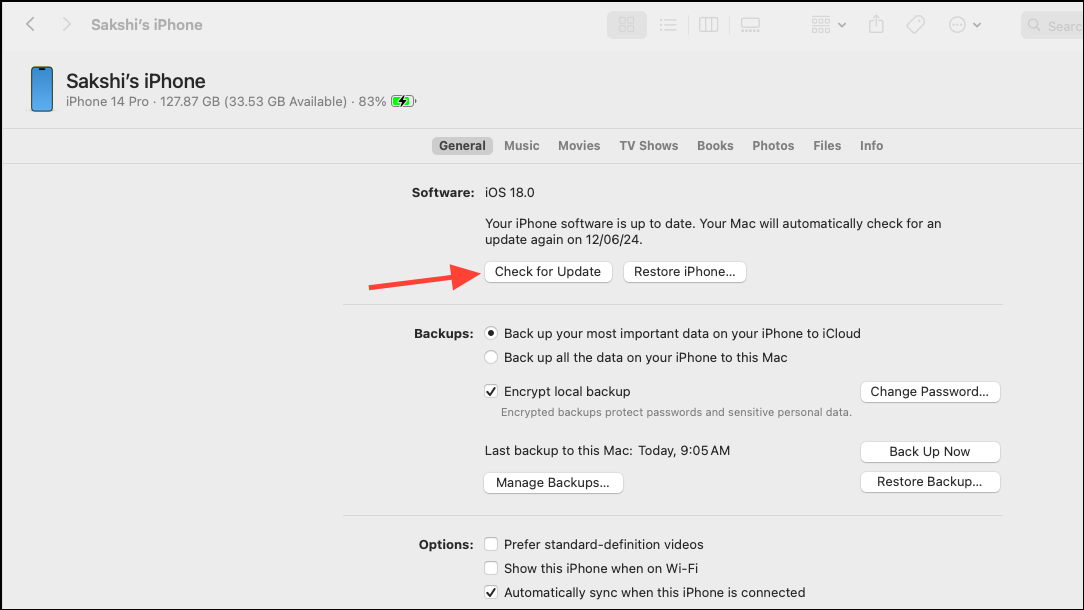Screen dimensions: 1084x610
Task: Click Restore Backup... button
Action: (930, 482)
